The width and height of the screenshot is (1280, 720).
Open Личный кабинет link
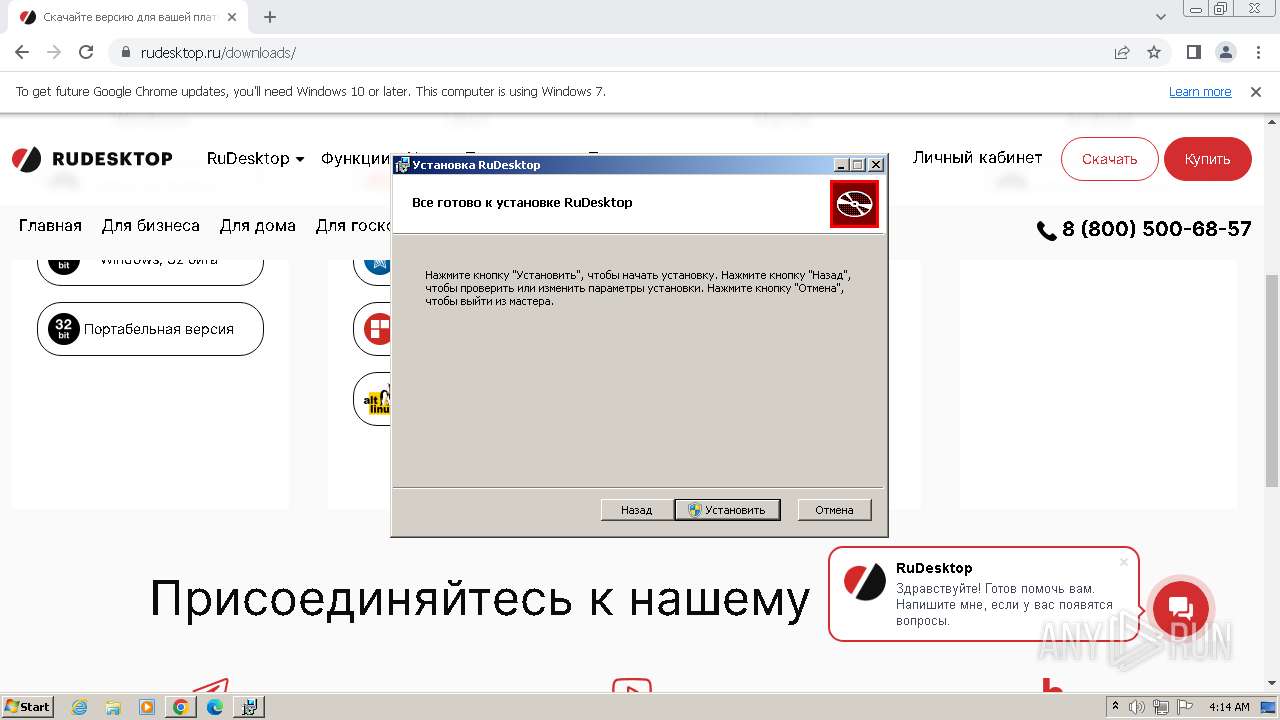click(977, 158)
